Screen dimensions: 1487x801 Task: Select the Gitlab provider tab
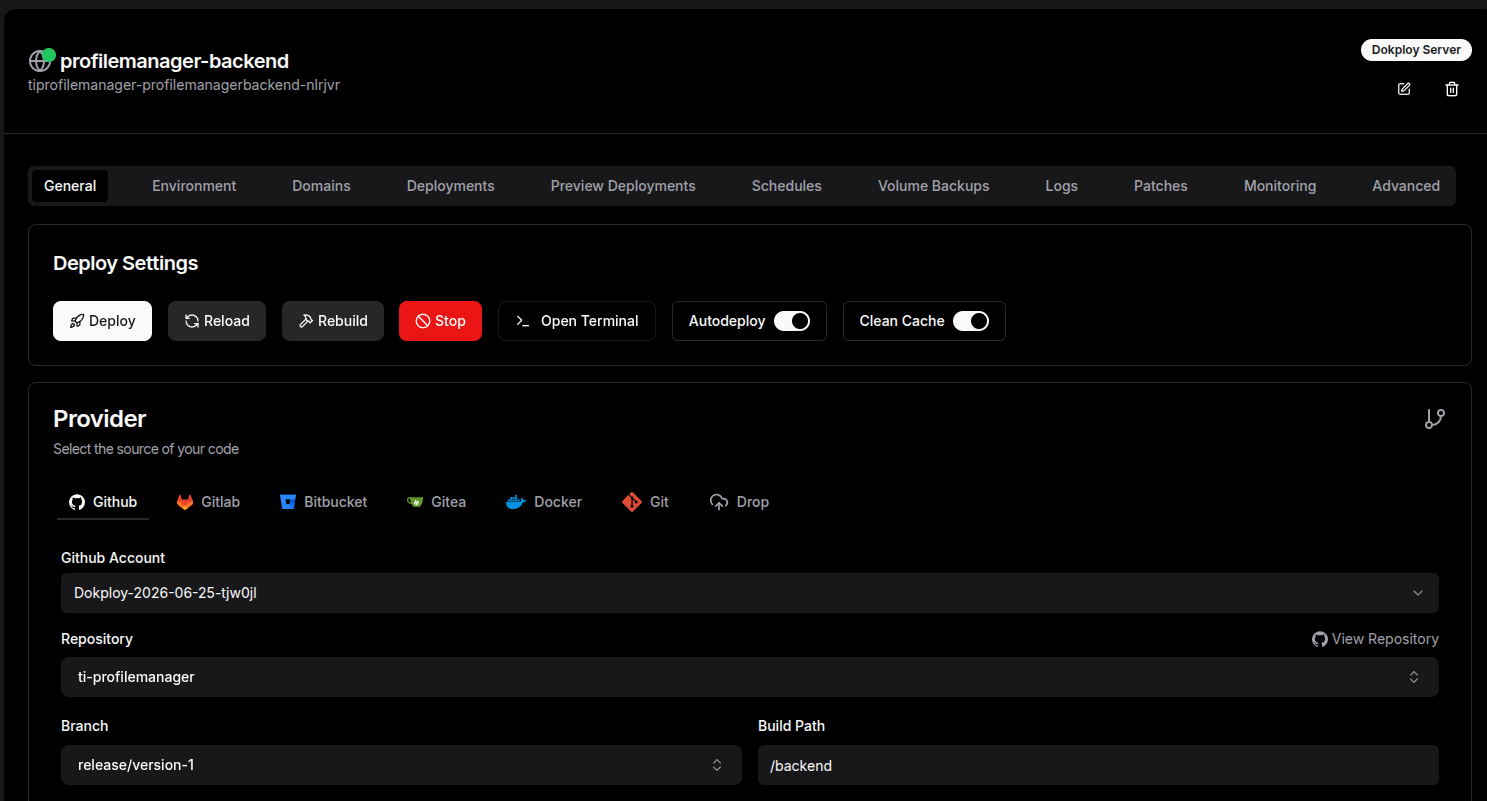(209, 502)
